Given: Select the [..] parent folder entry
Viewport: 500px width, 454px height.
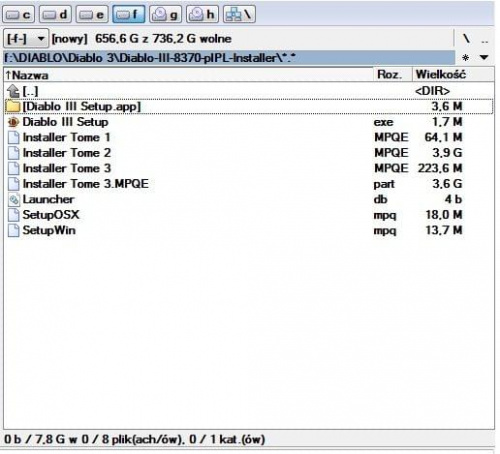Looking at the screenshot, I should tap(249, 91).
